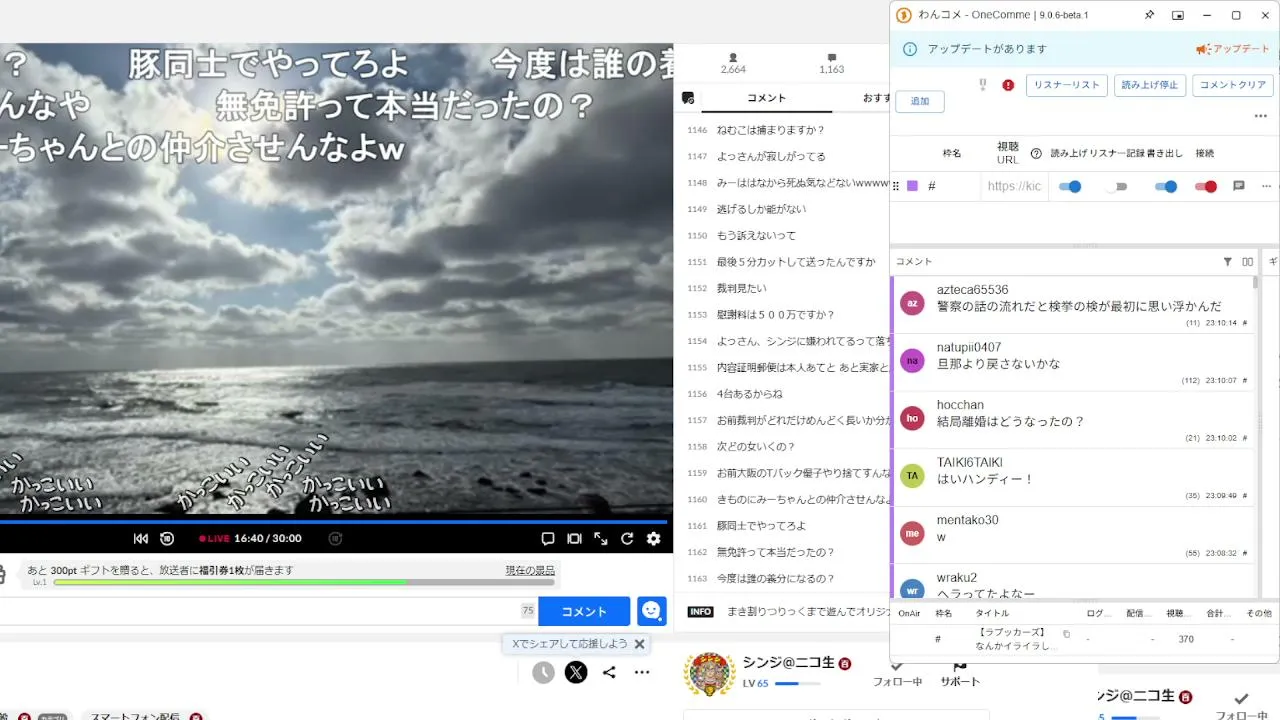
Task: Click アップデート link in OneComme banner
Action: [1233, 49]
